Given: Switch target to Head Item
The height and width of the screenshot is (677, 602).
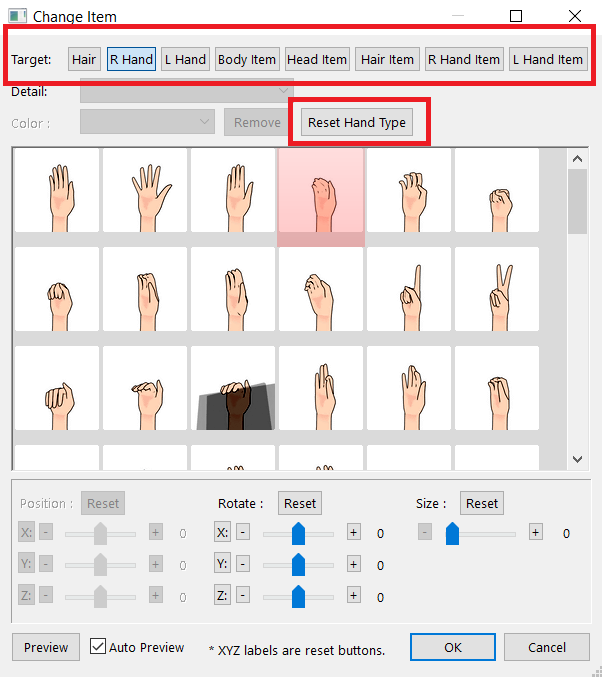Looking at the screenshot, I should pos(317,59).
